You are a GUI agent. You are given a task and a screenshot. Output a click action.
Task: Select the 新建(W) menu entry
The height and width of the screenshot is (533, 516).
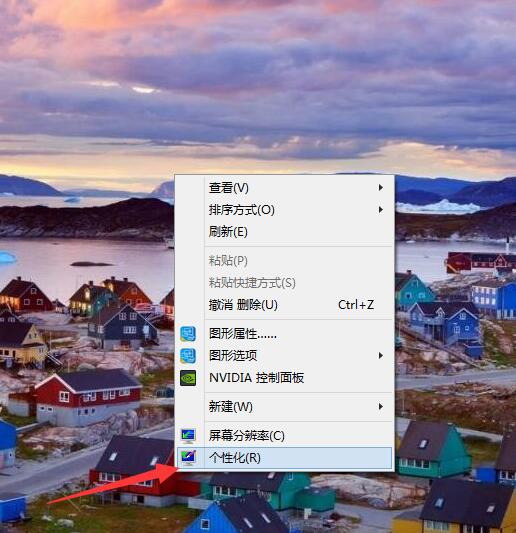tap(284, 407)
